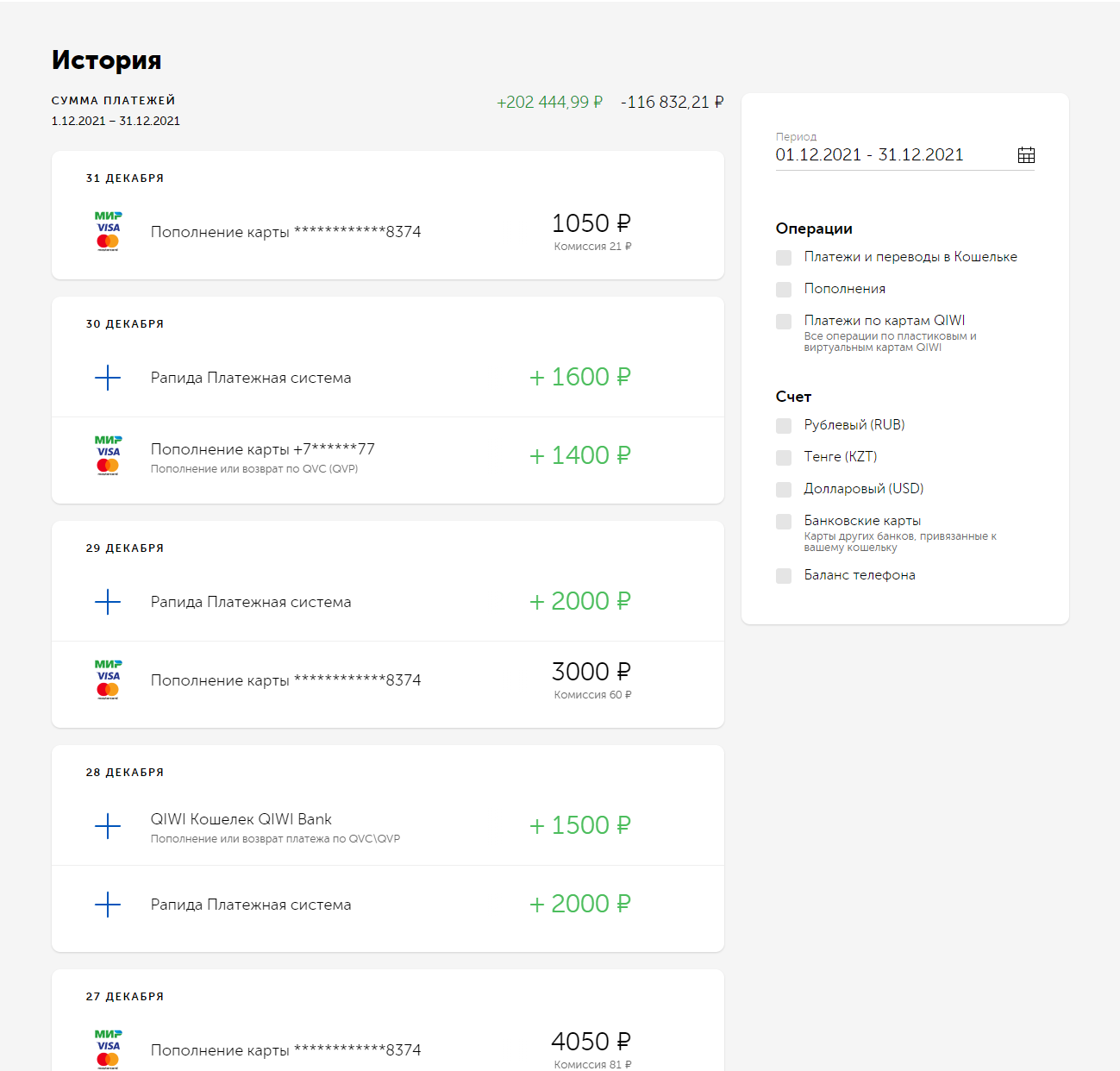Enable the Баланс телефона filter

784,576
